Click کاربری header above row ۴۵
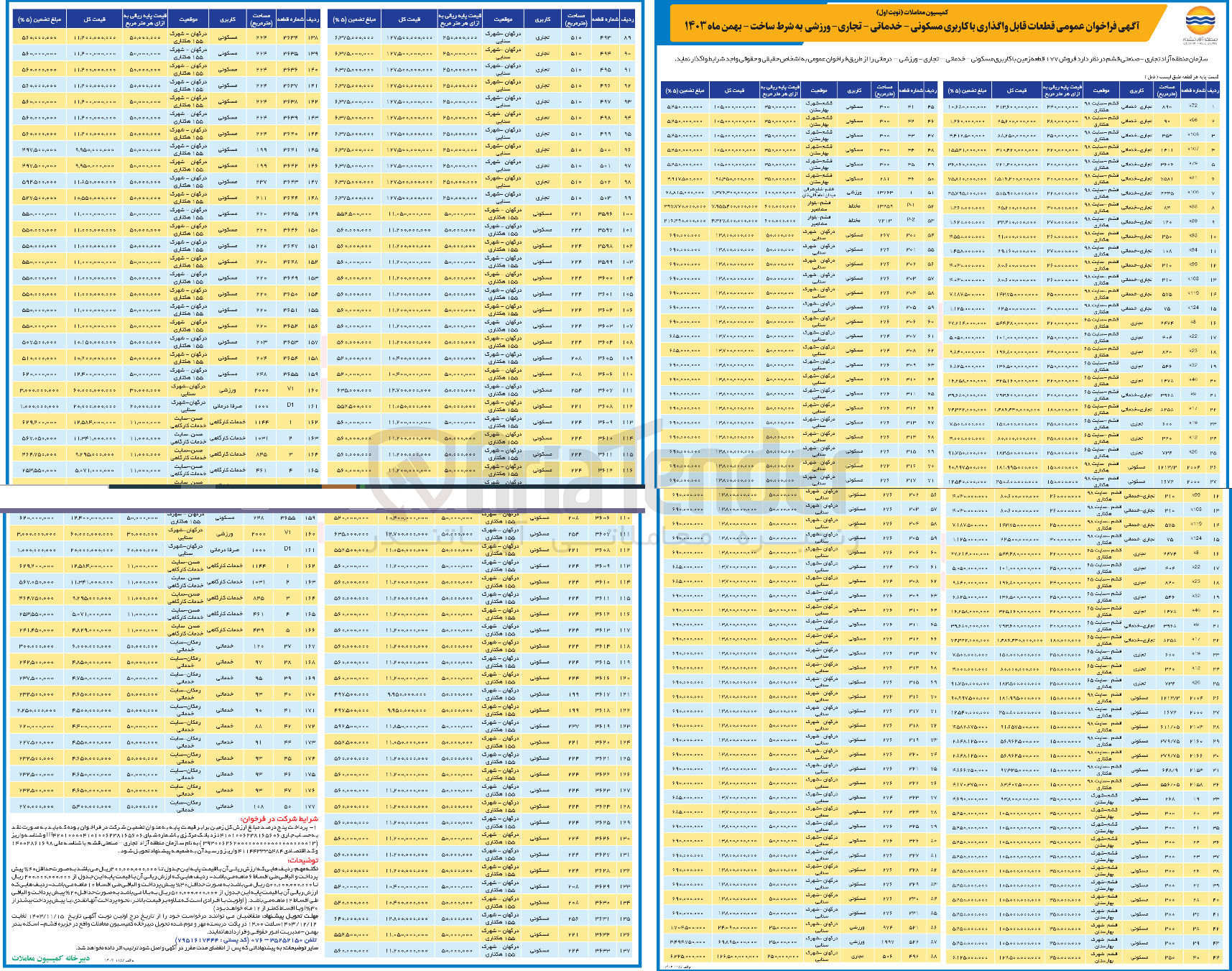 click(854, 91)
